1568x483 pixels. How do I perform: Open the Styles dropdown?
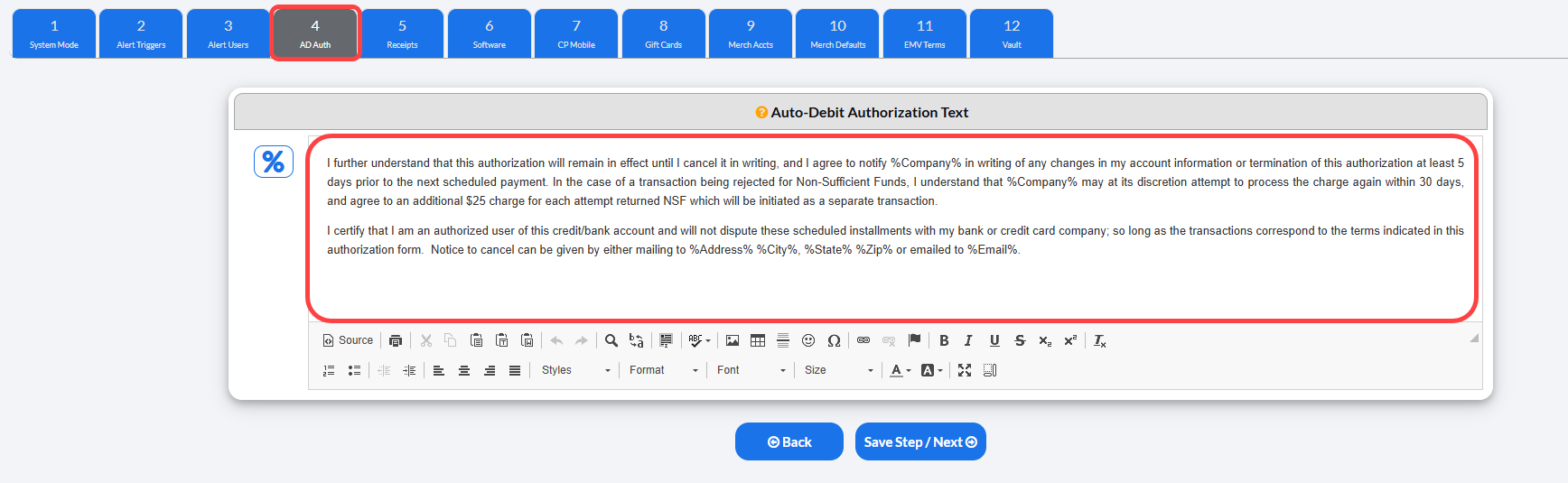point(575,370)
